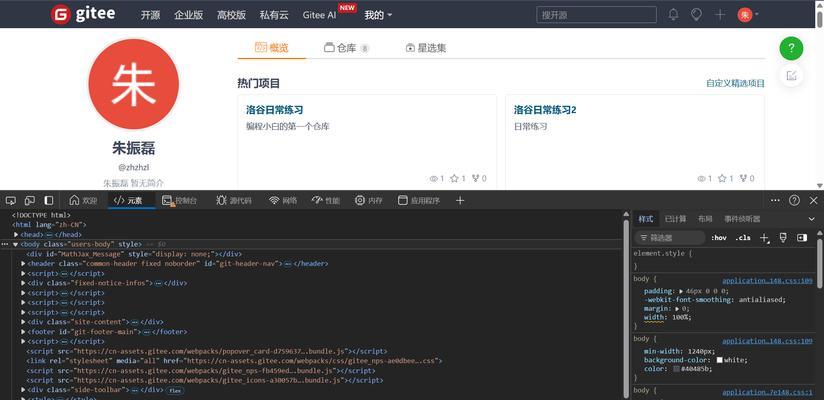Click the flex badge on side-toolbar div
Image resolution: width=824 pixels, height=400 pixels.
coord(175,391)
